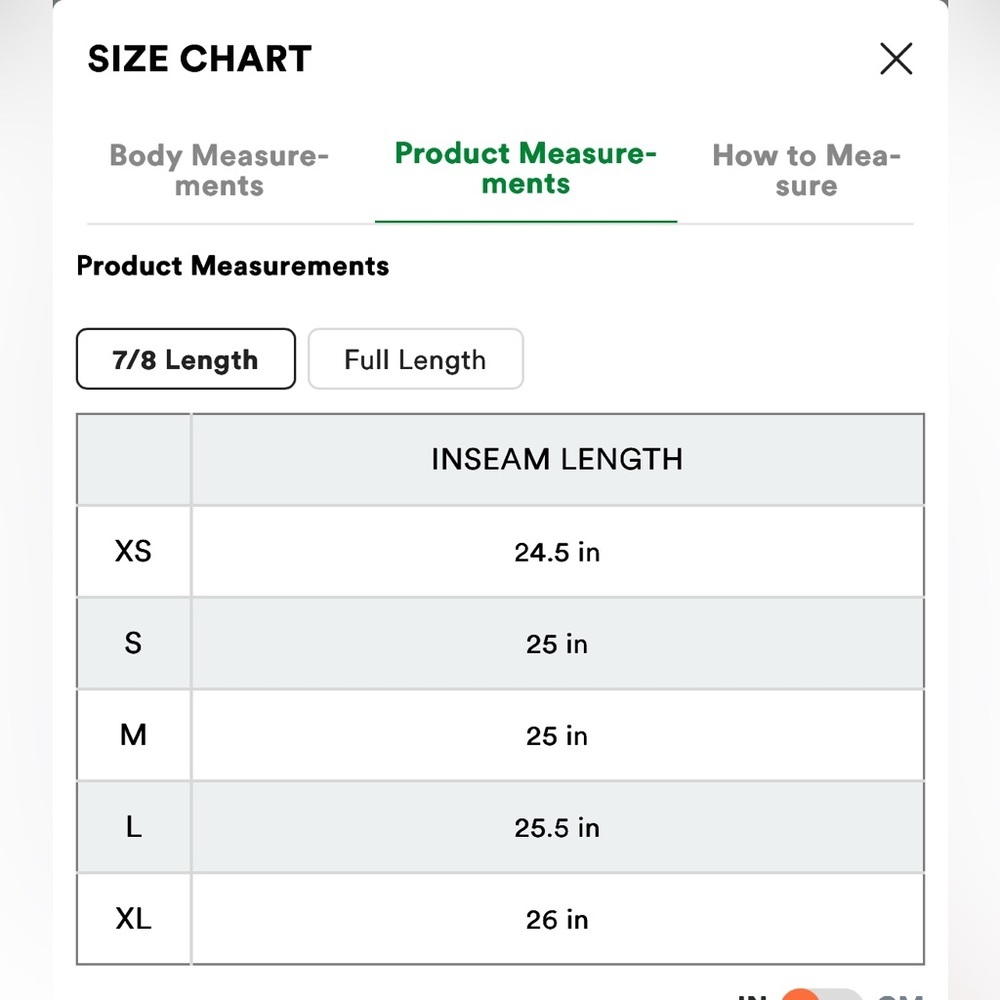1000x1000 pixels.
Task: Select the 7/8 Length option
Action: coord(185,359)
